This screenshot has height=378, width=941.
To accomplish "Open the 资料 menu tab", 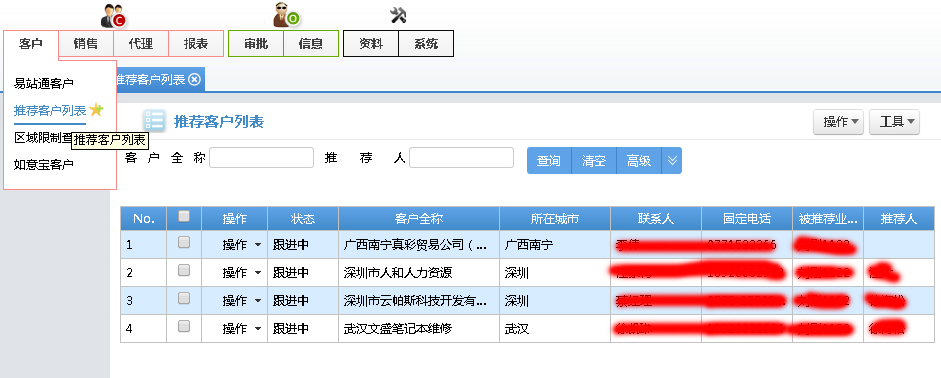I will [371, 44].
